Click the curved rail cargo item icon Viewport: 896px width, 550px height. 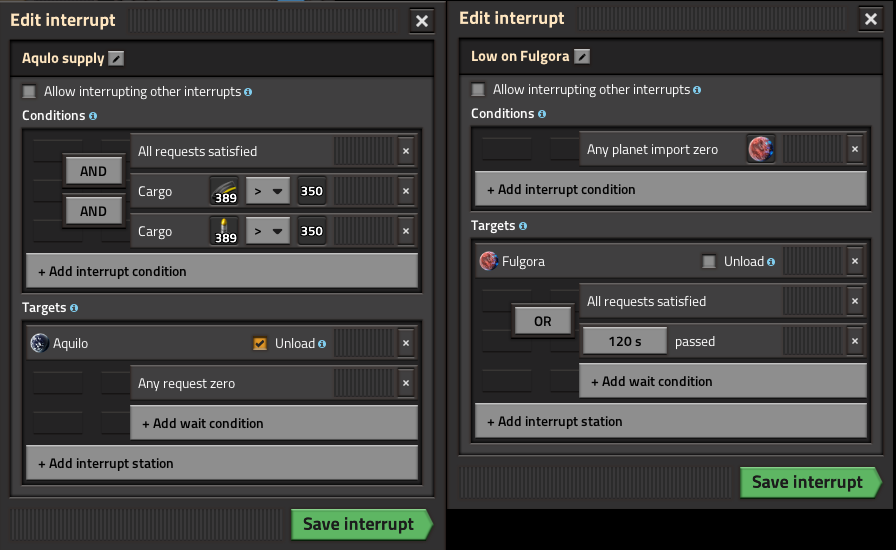pos(223,191)
